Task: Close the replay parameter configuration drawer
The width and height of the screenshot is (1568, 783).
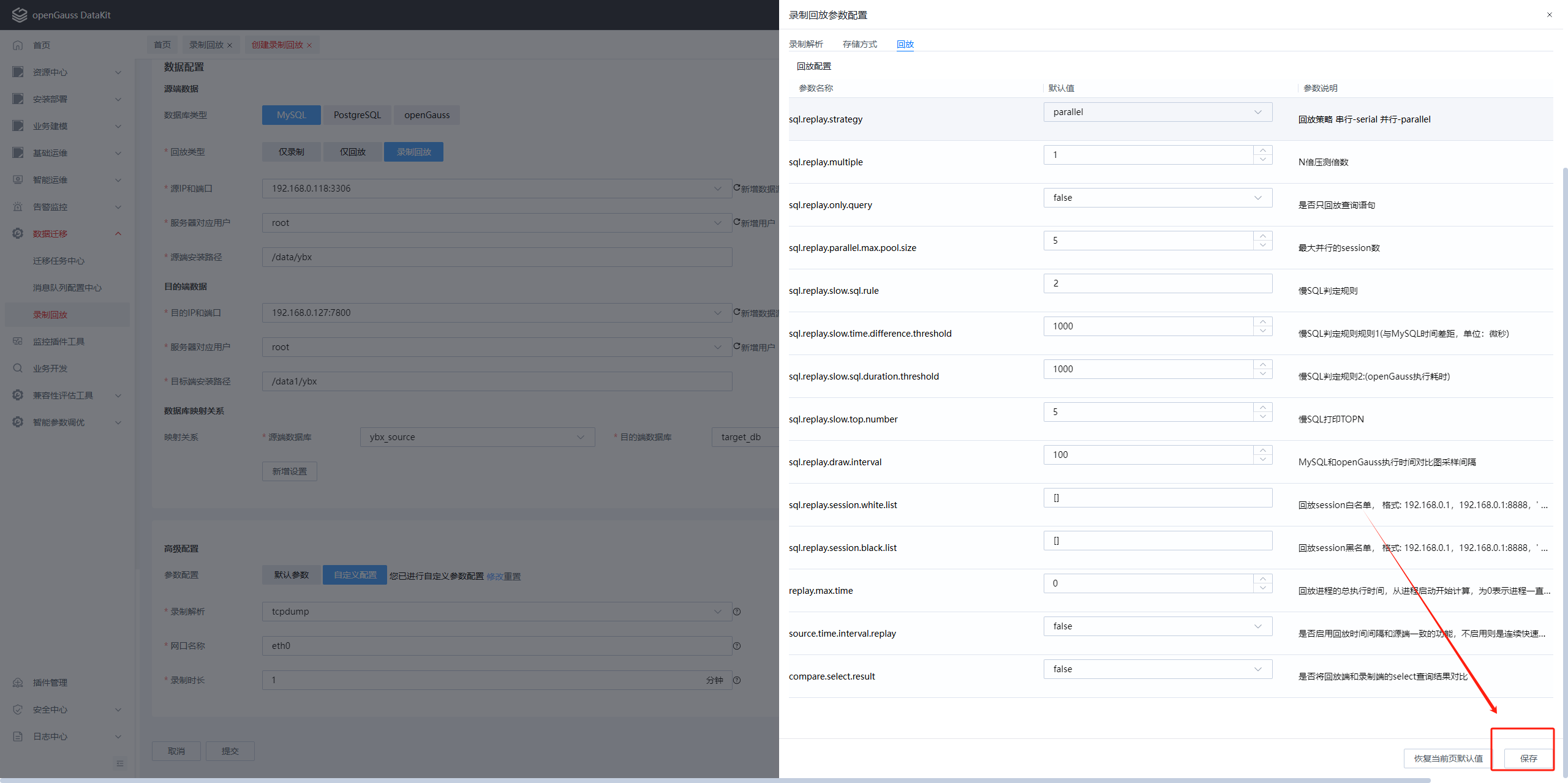Action: tap(1549, 15)
